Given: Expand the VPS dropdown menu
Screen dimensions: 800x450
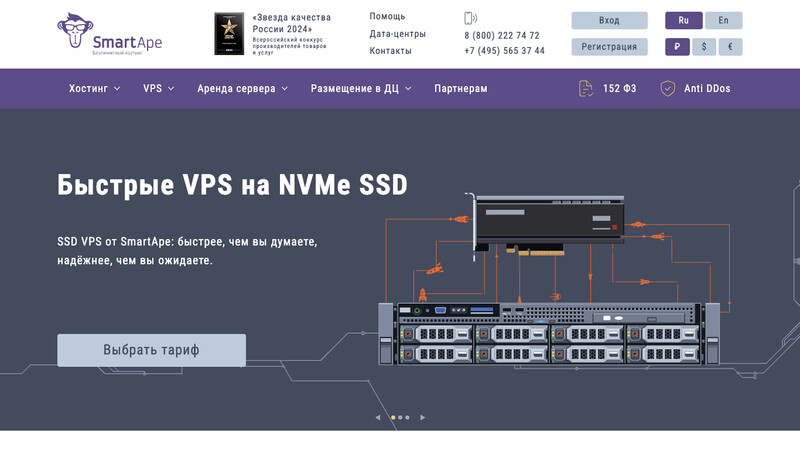Looking at the screenshot, I should pyautogui.click(x=158, y=88).
